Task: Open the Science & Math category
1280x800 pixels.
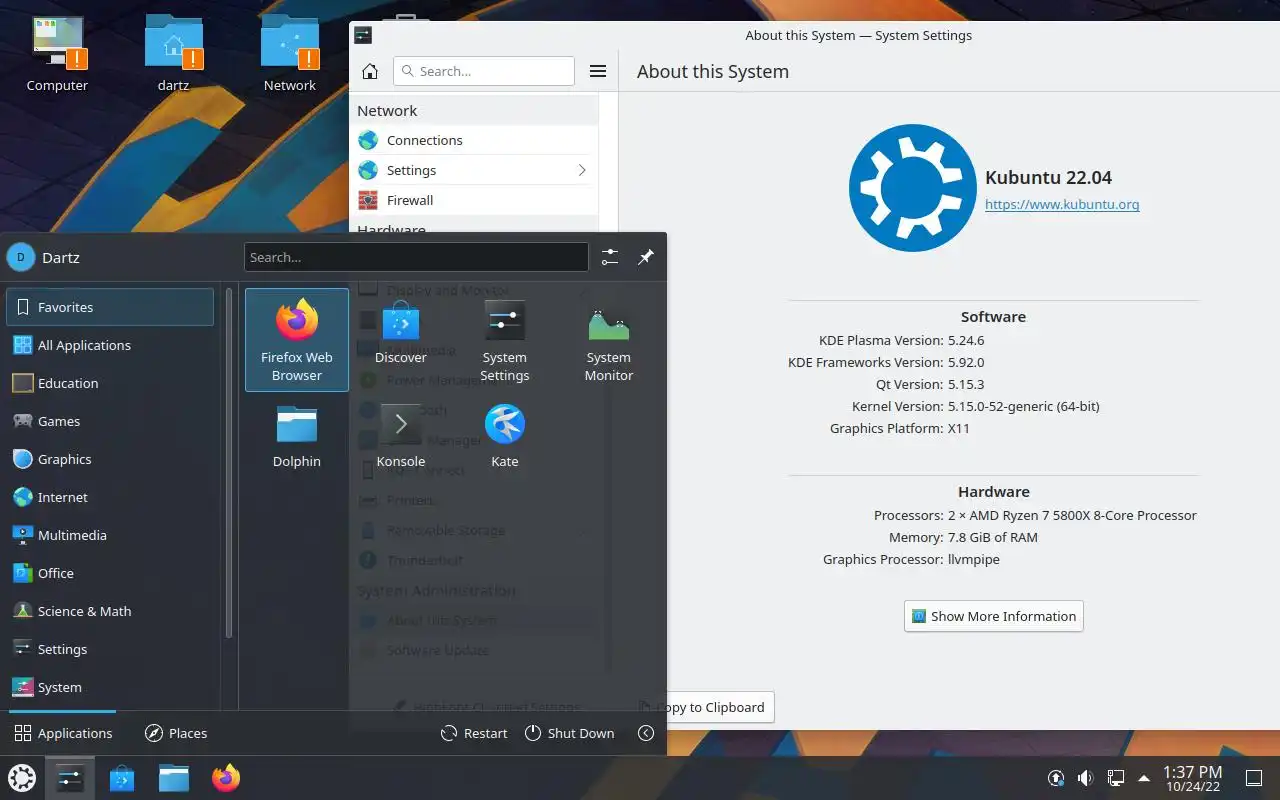Action: [110, 611]
